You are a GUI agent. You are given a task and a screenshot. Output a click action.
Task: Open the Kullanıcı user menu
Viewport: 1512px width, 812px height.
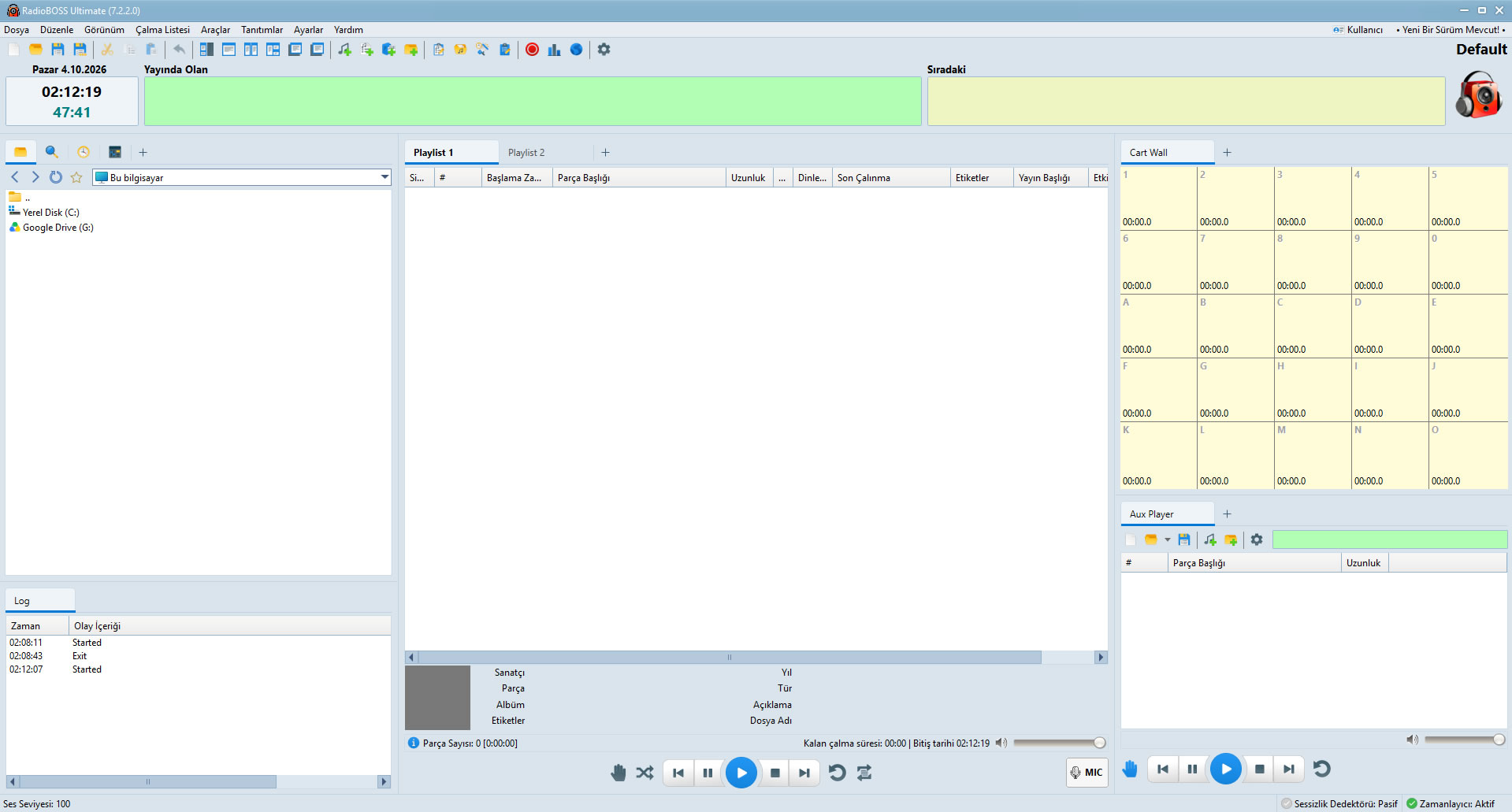(1358, 30)
